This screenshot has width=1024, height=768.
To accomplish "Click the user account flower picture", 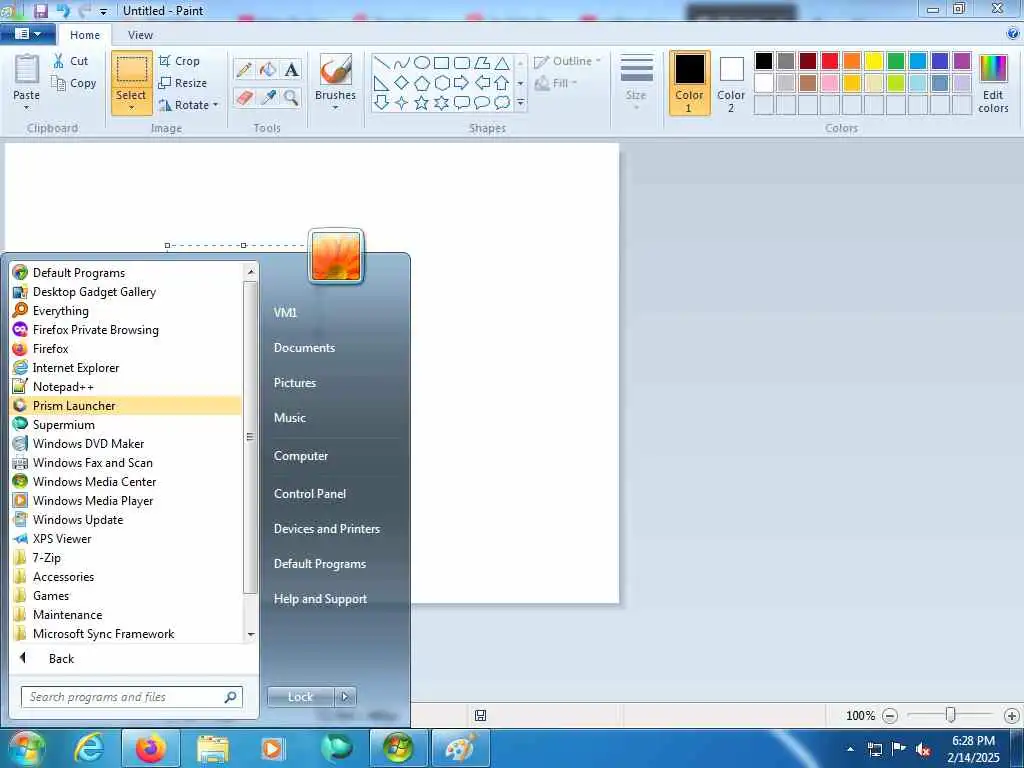I will [x=336, y=257].
